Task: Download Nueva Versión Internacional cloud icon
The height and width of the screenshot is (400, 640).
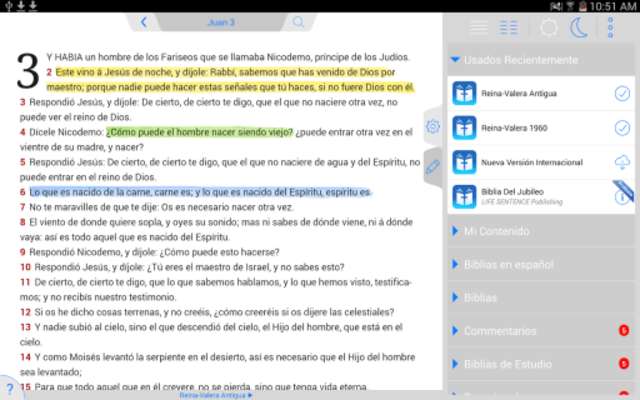Action: [621, 162]
